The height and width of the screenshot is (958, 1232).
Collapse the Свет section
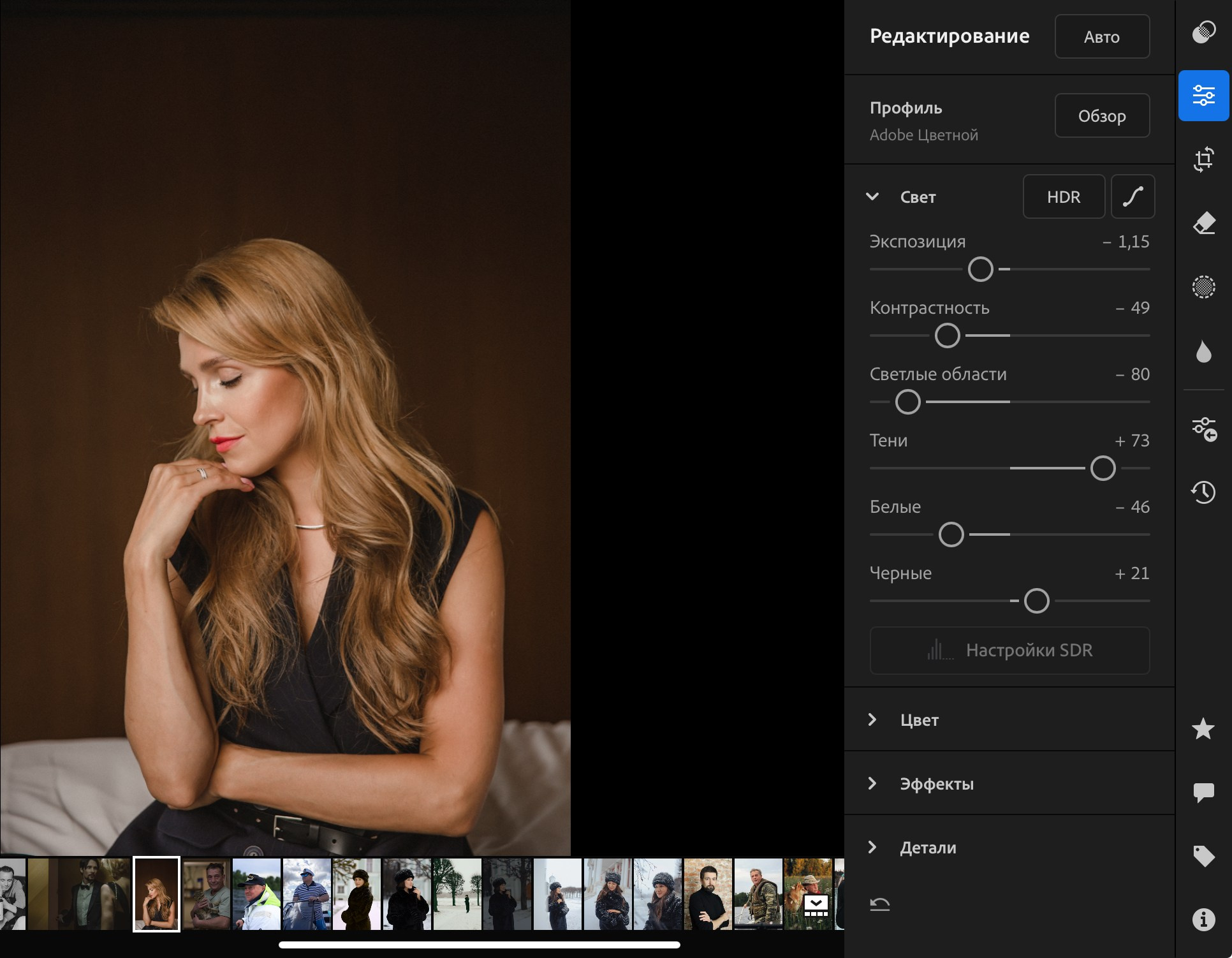click(872, 197)
